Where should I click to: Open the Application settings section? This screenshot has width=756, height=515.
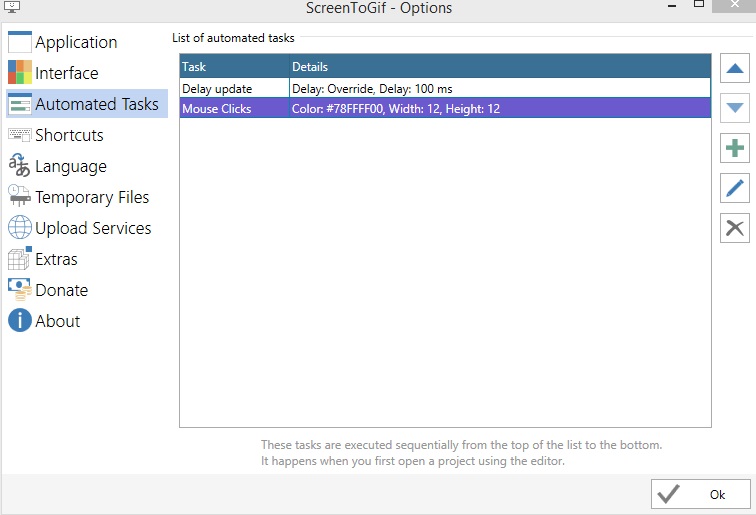pyautogui.click(x=87, y=42)
